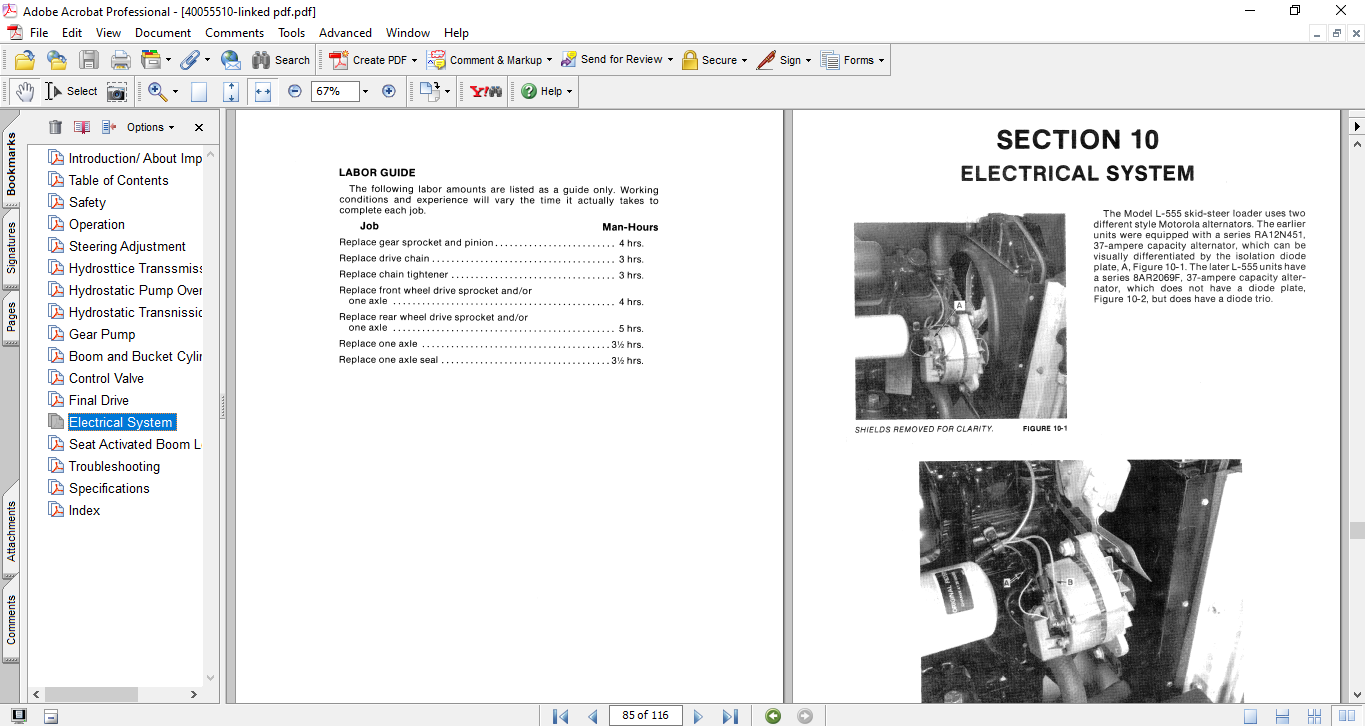Switch to Continuous page layout
Screen dimensions: 1365x726
1282,716
